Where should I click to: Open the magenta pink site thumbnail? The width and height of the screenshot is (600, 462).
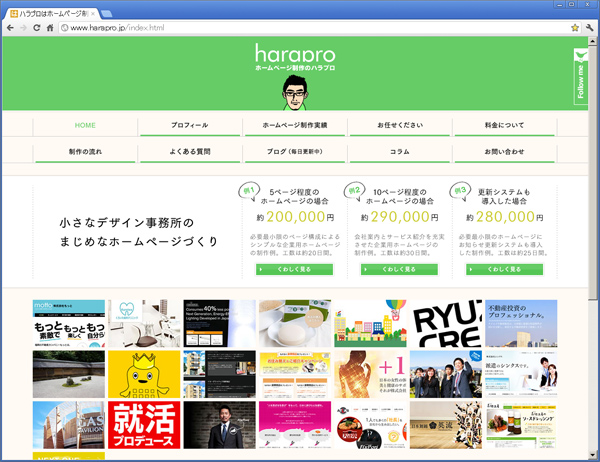coord(295,425)
